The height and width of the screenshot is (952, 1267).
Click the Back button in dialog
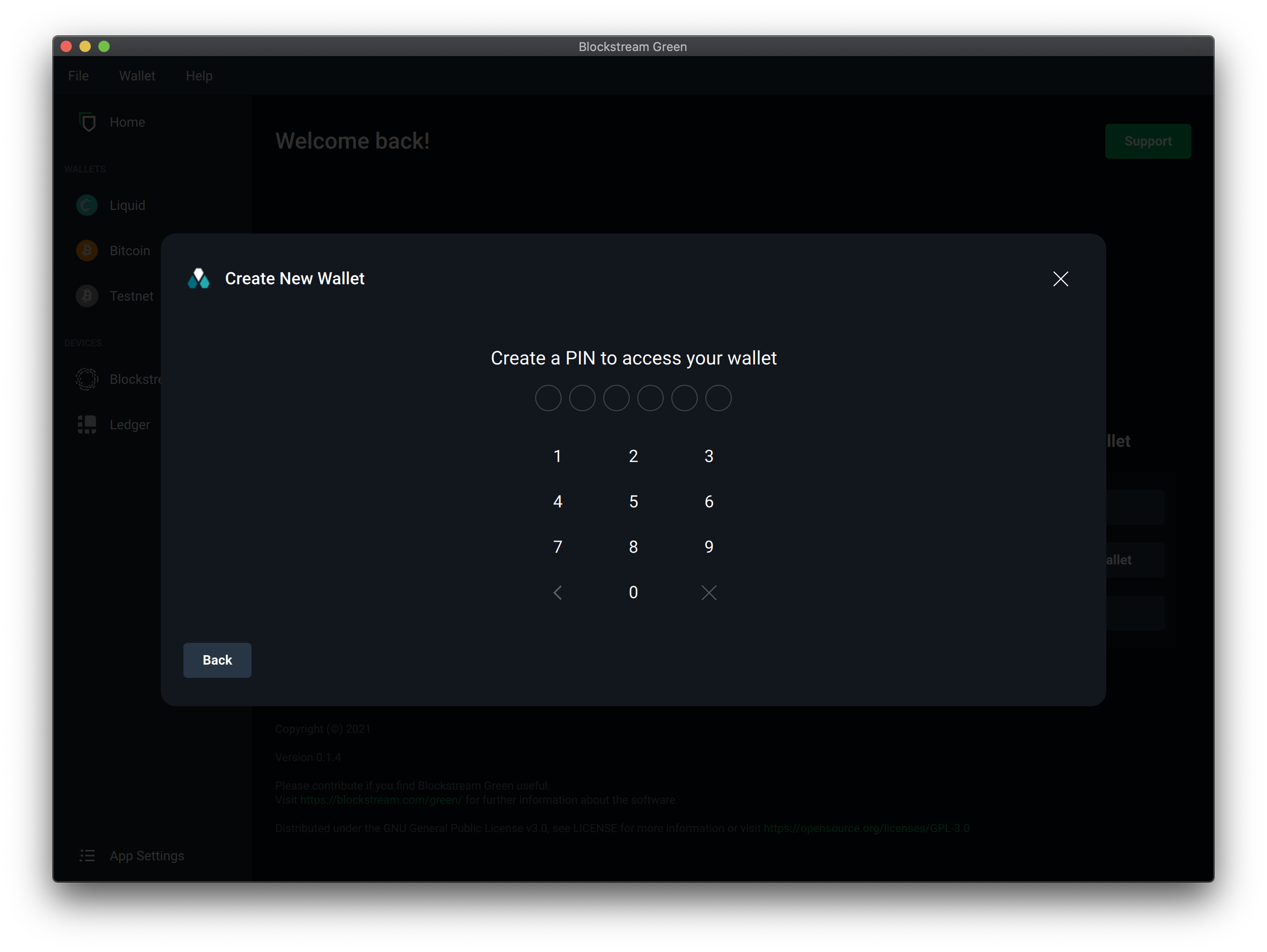[x=217, y=660]
